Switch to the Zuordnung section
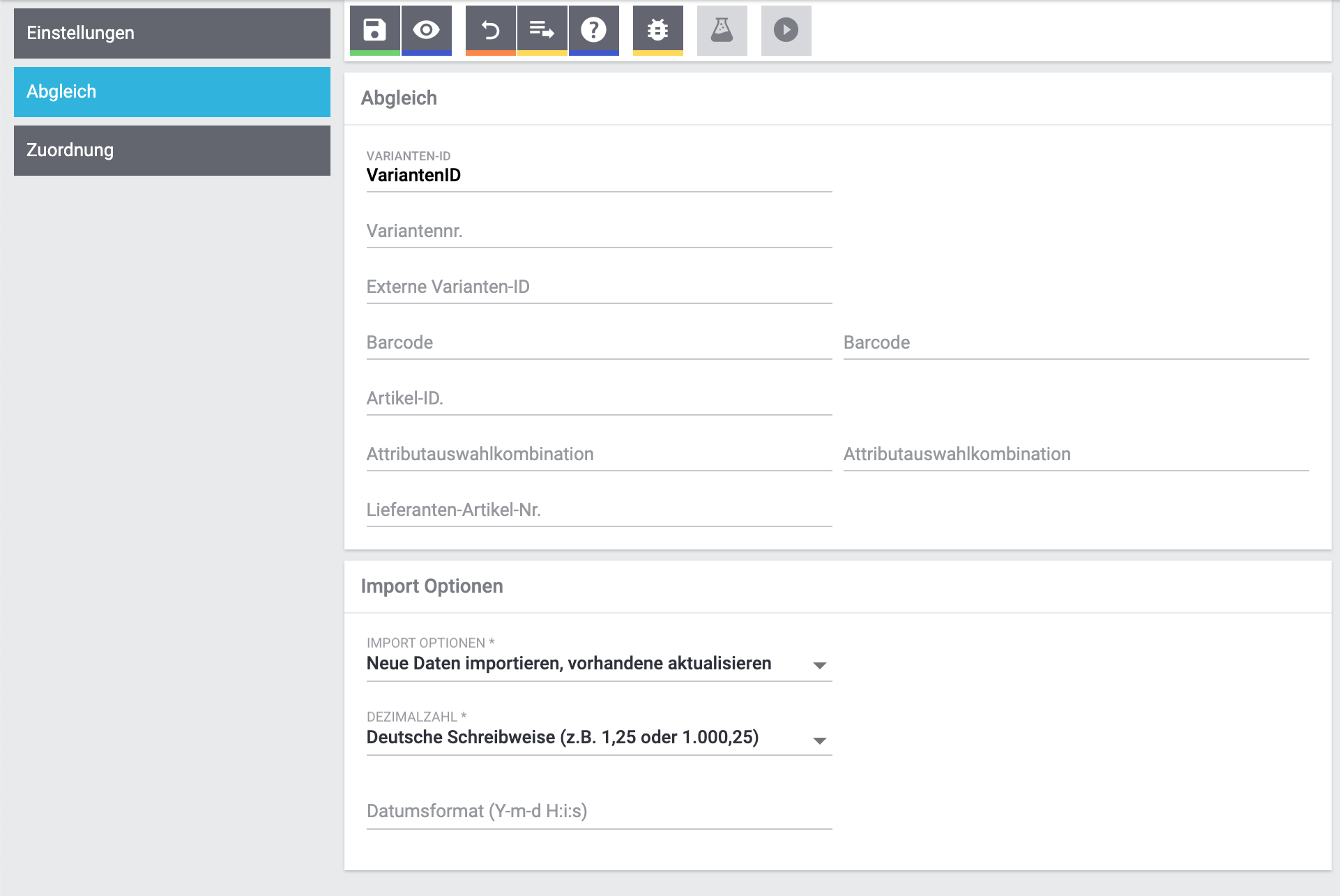 (x=172, y=151)
